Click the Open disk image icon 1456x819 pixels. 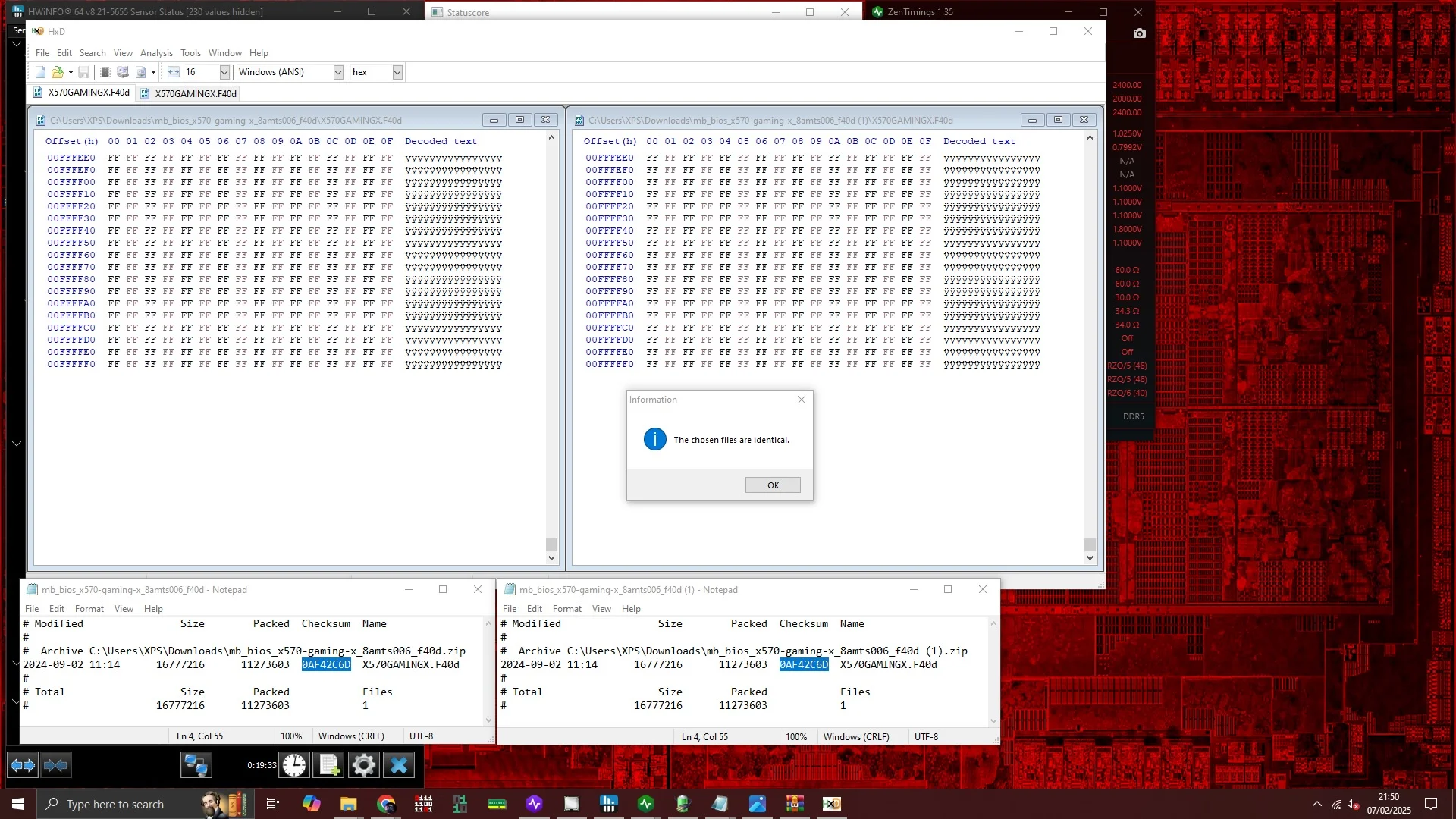click(x=140, y=72)
